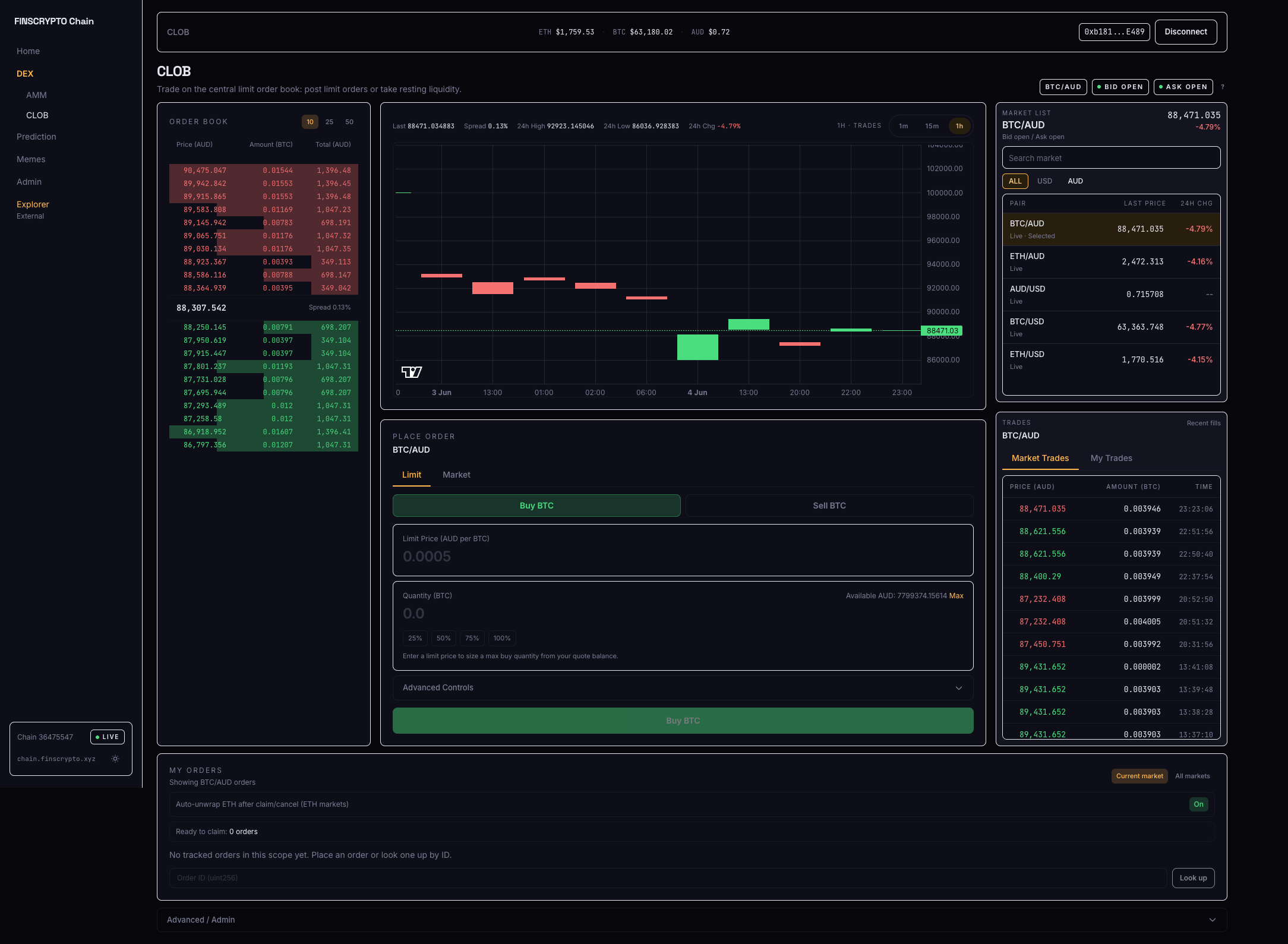1288x944 pixels.
Task: Open Market Trades tab
Action: (x=1040, y=458)
